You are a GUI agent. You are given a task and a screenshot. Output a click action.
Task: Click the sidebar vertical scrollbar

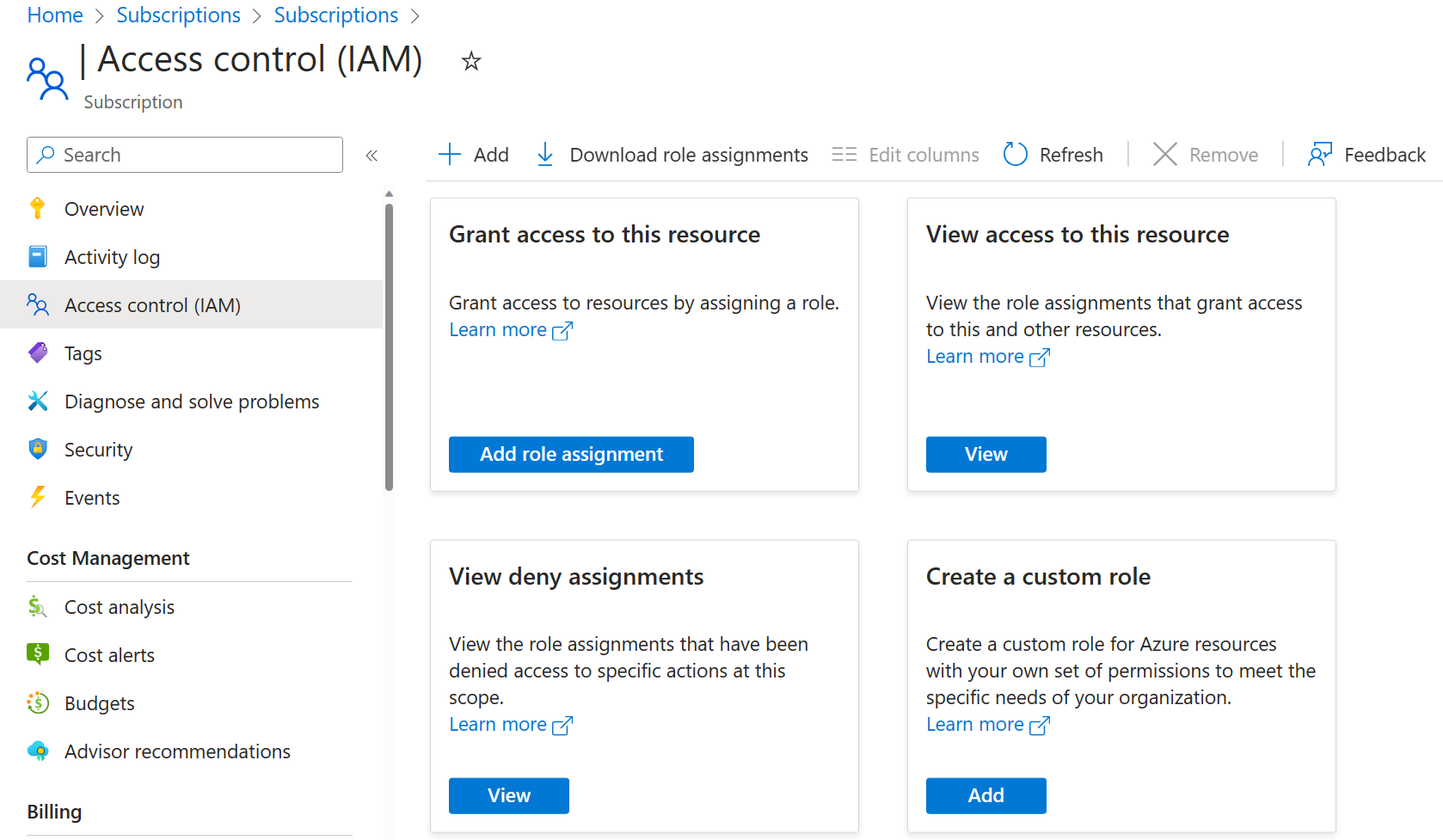(389, 344)
